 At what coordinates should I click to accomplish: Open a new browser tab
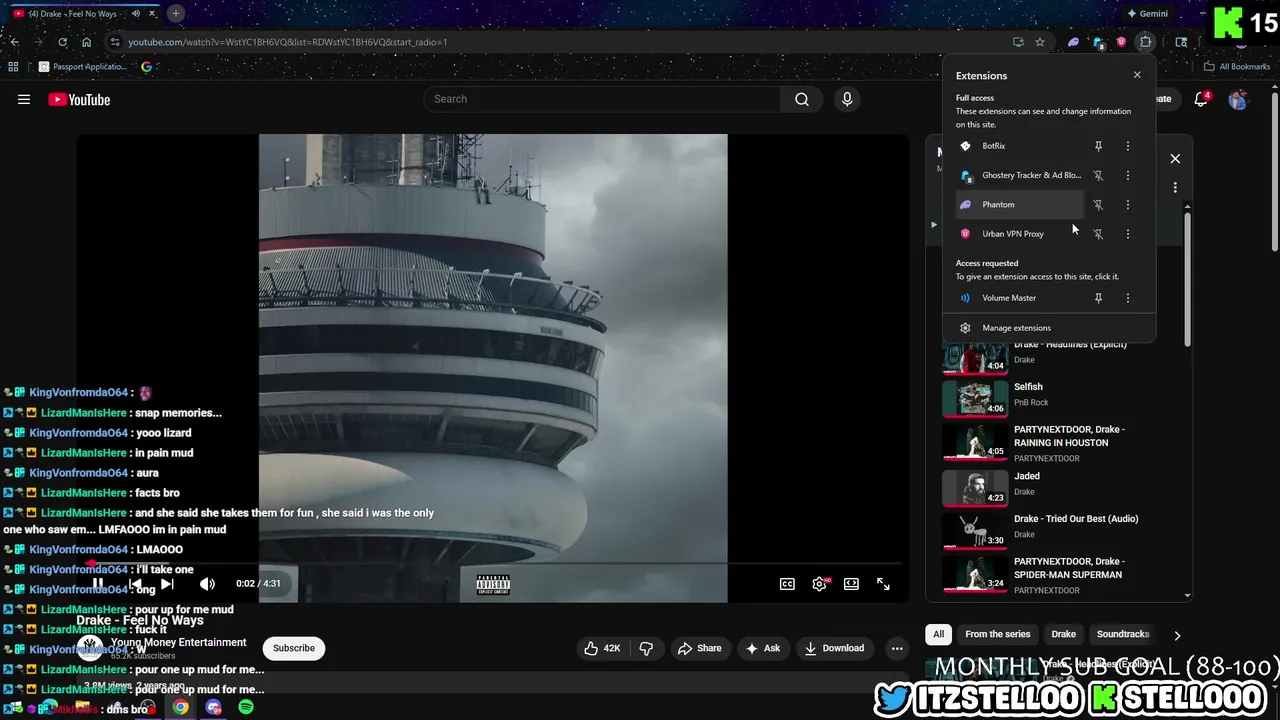175,13
